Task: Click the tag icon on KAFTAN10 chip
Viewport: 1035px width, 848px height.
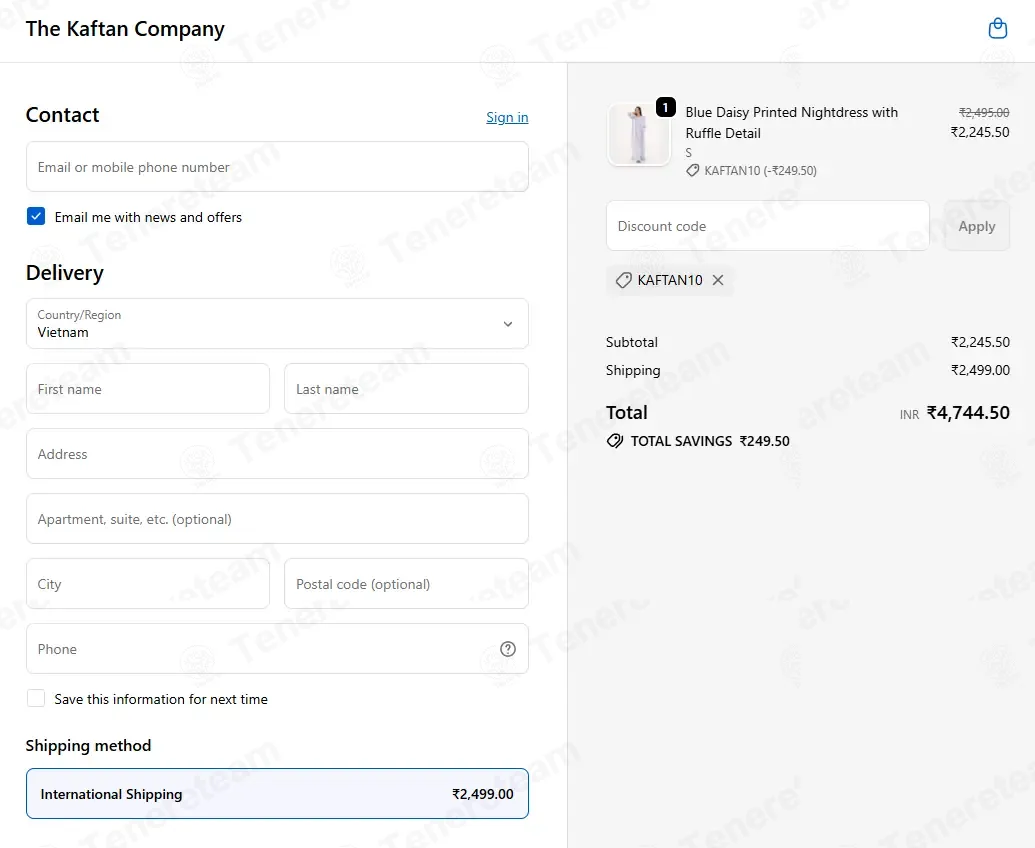Action: 623,280
